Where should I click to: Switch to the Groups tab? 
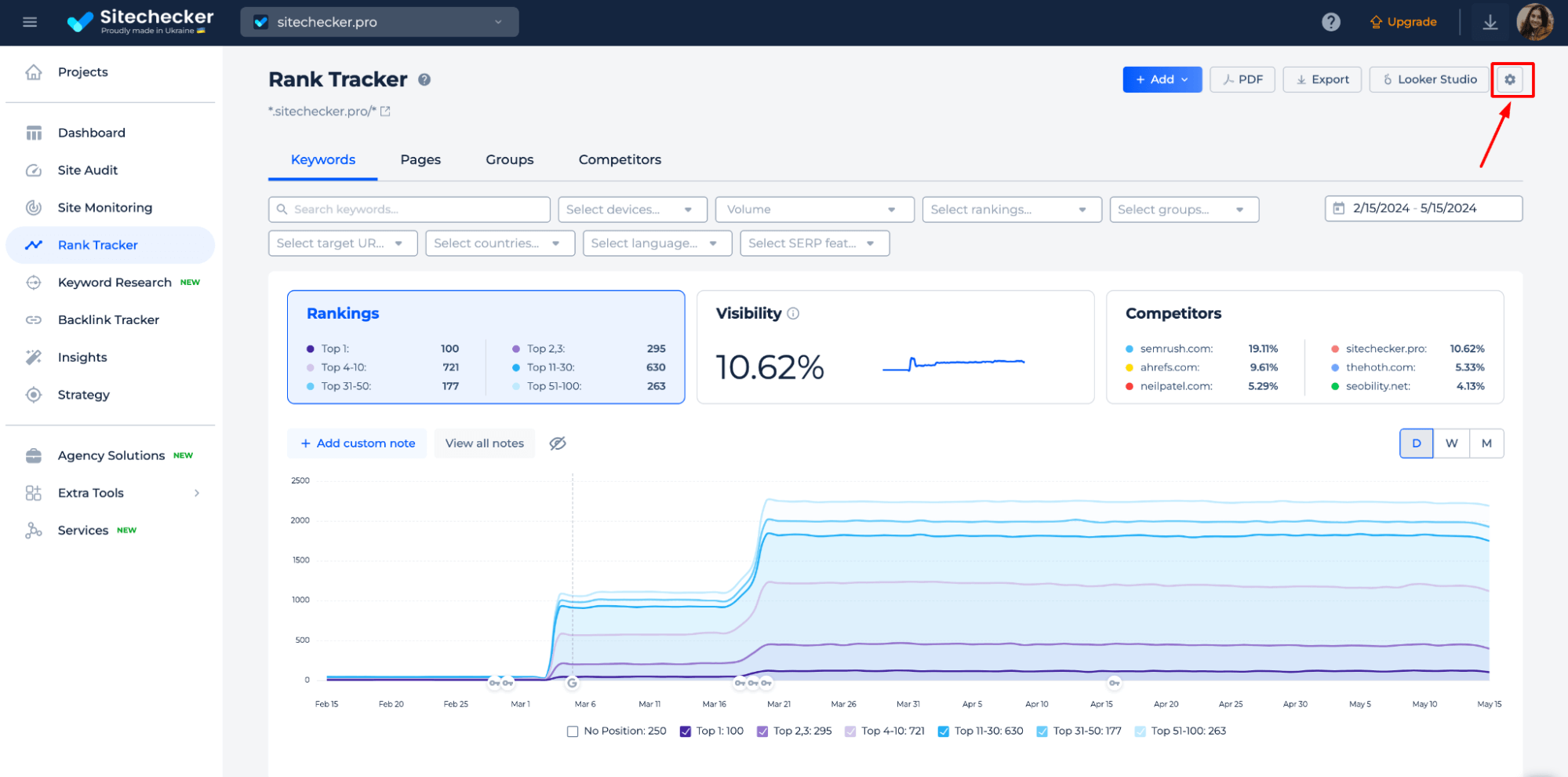510,159
